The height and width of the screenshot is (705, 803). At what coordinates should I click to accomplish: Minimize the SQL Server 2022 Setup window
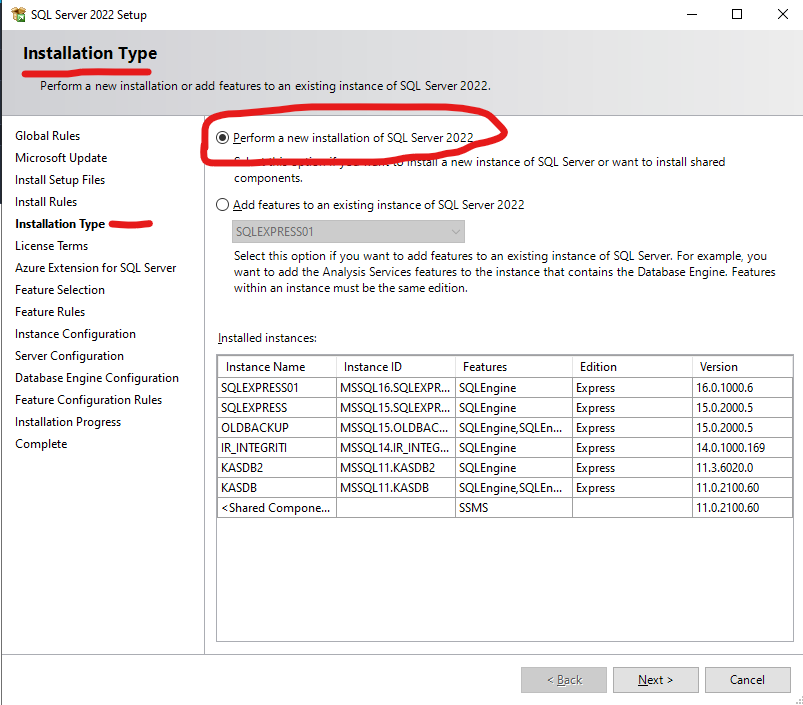(x=691, y=14)
